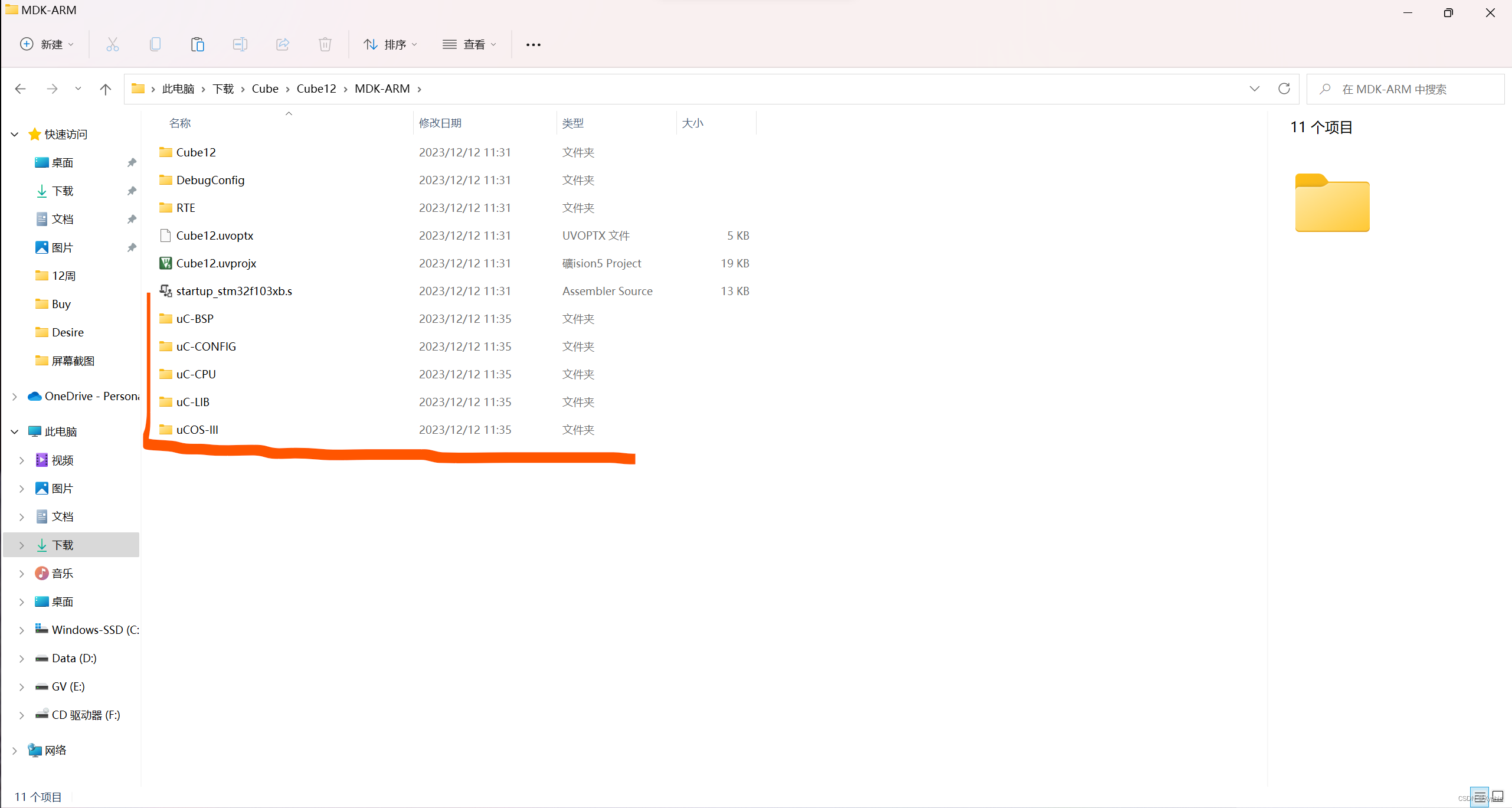The width and height of the screenshot is (1512, 808).
Task: Click Cube in the breadcrumb path
Action: coord(265,89)
